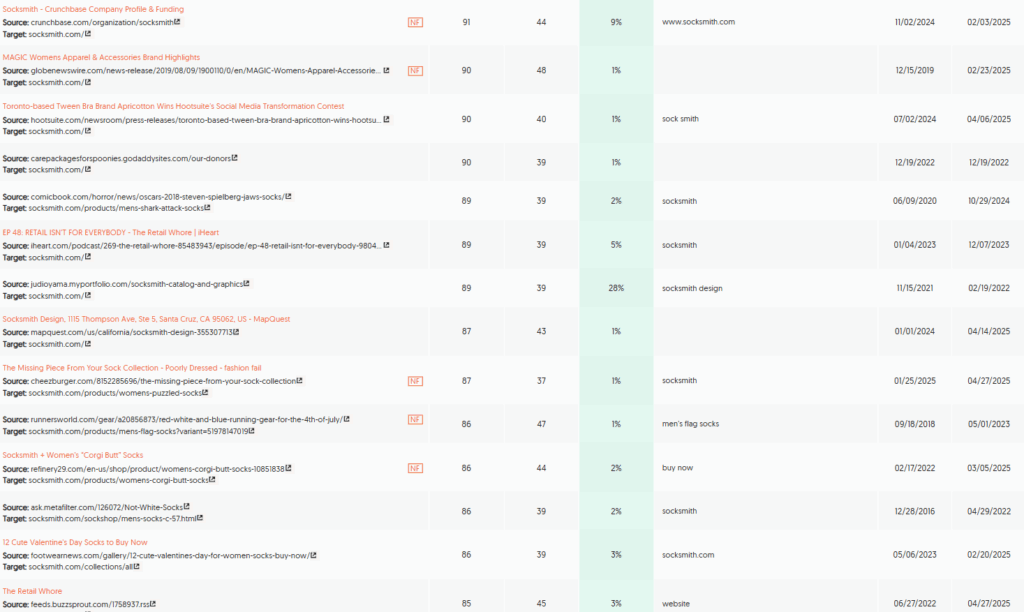Screen dimensions: 1024x612
Task: Click NF badge in the runnersworld row
Action: (415, 419)
